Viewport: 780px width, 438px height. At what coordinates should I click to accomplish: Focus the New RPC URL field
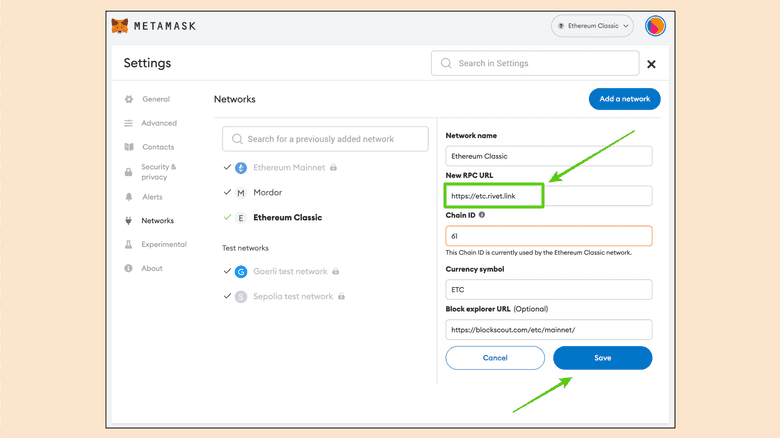548,196
